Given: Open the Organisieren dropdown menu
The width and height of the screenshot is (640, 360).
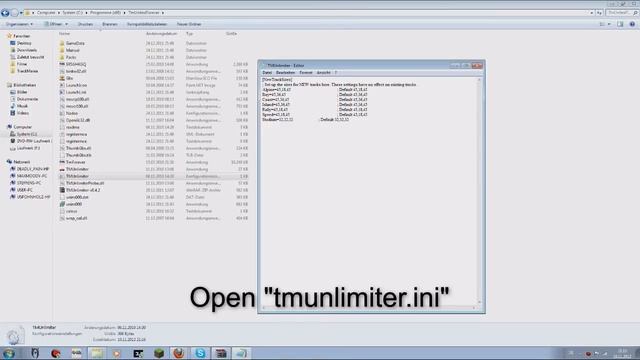Looking at the screenshot, I should 19,24.
